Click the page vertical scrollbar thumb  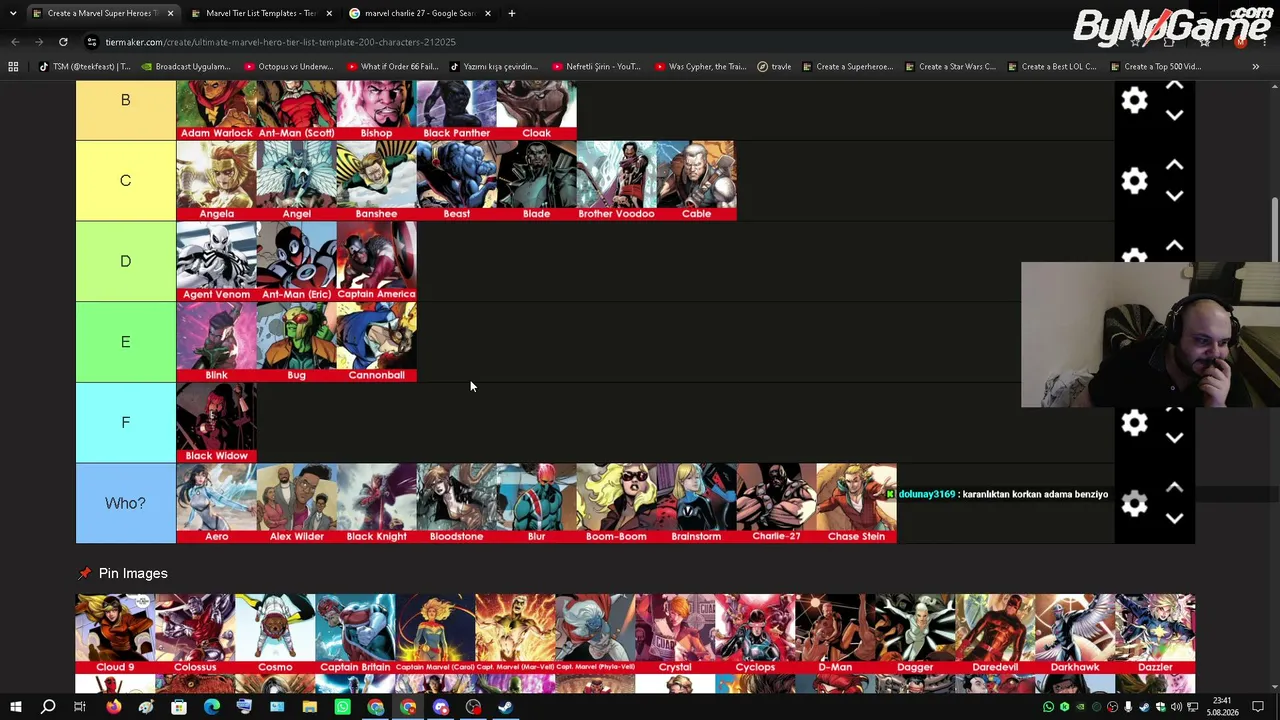tap(1275, 230)
